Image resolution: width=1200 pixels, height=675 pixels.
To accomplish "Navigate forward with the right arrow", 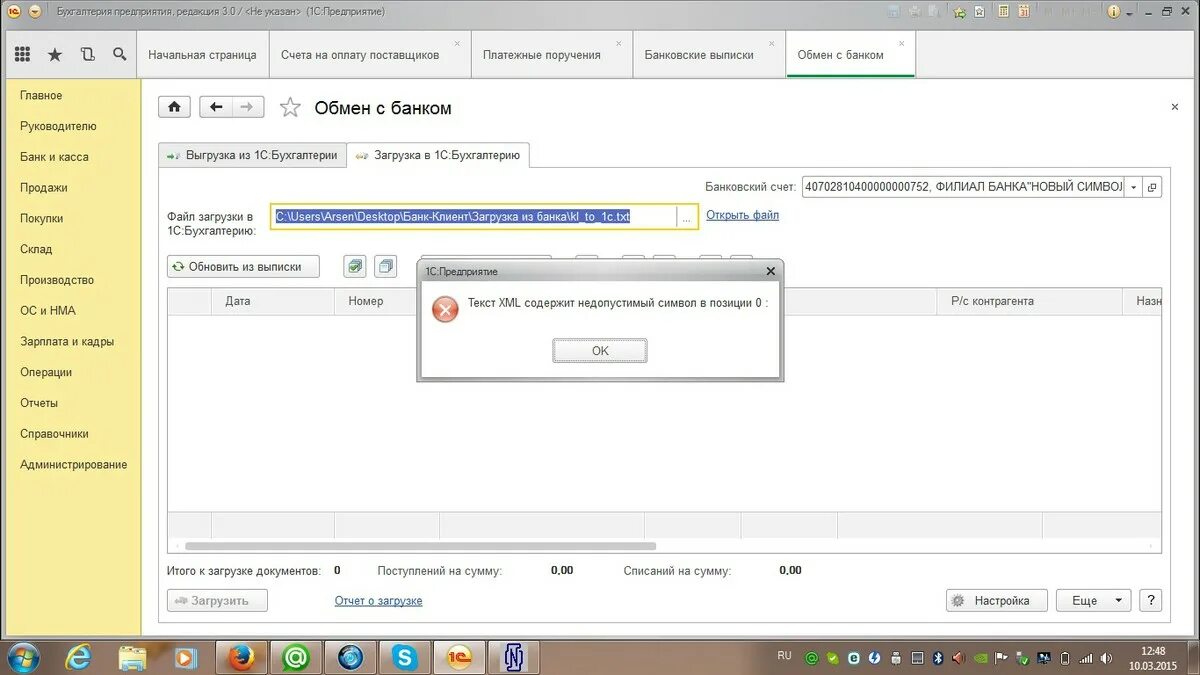I will coord(248,107).
